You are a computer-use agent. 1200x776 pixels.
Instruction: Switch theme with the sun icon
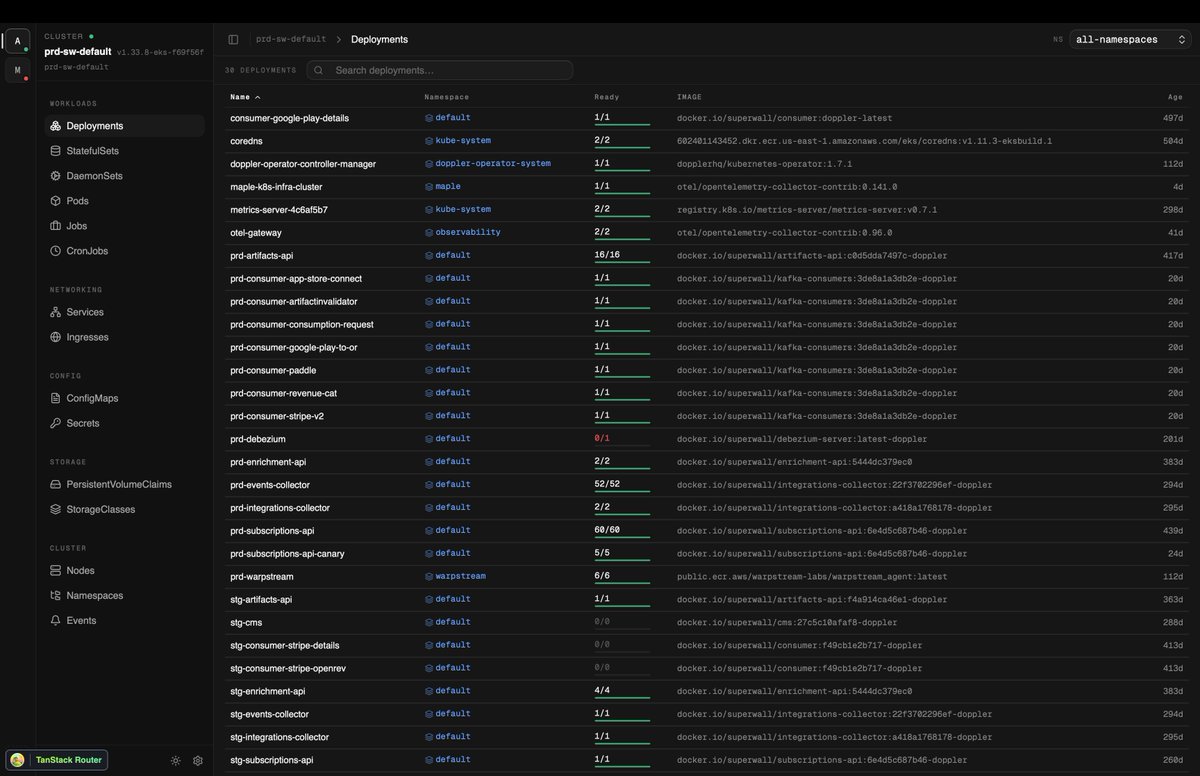pos(176,761)
